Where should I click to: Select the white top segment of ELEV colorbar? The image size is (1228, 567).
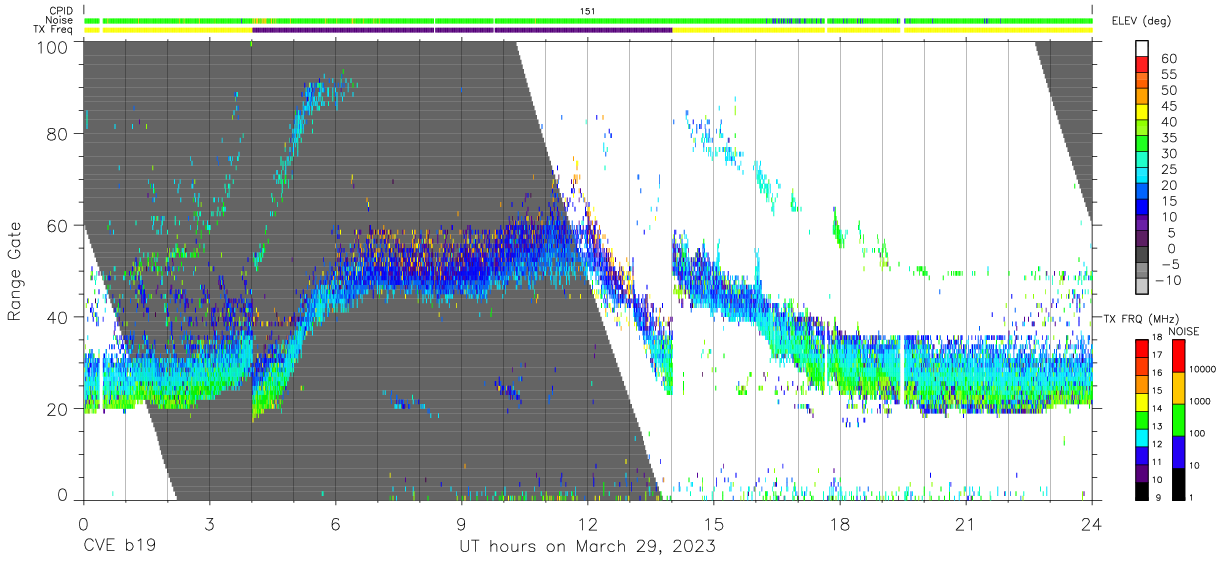pyautogui.click(x=1141, y=49)
